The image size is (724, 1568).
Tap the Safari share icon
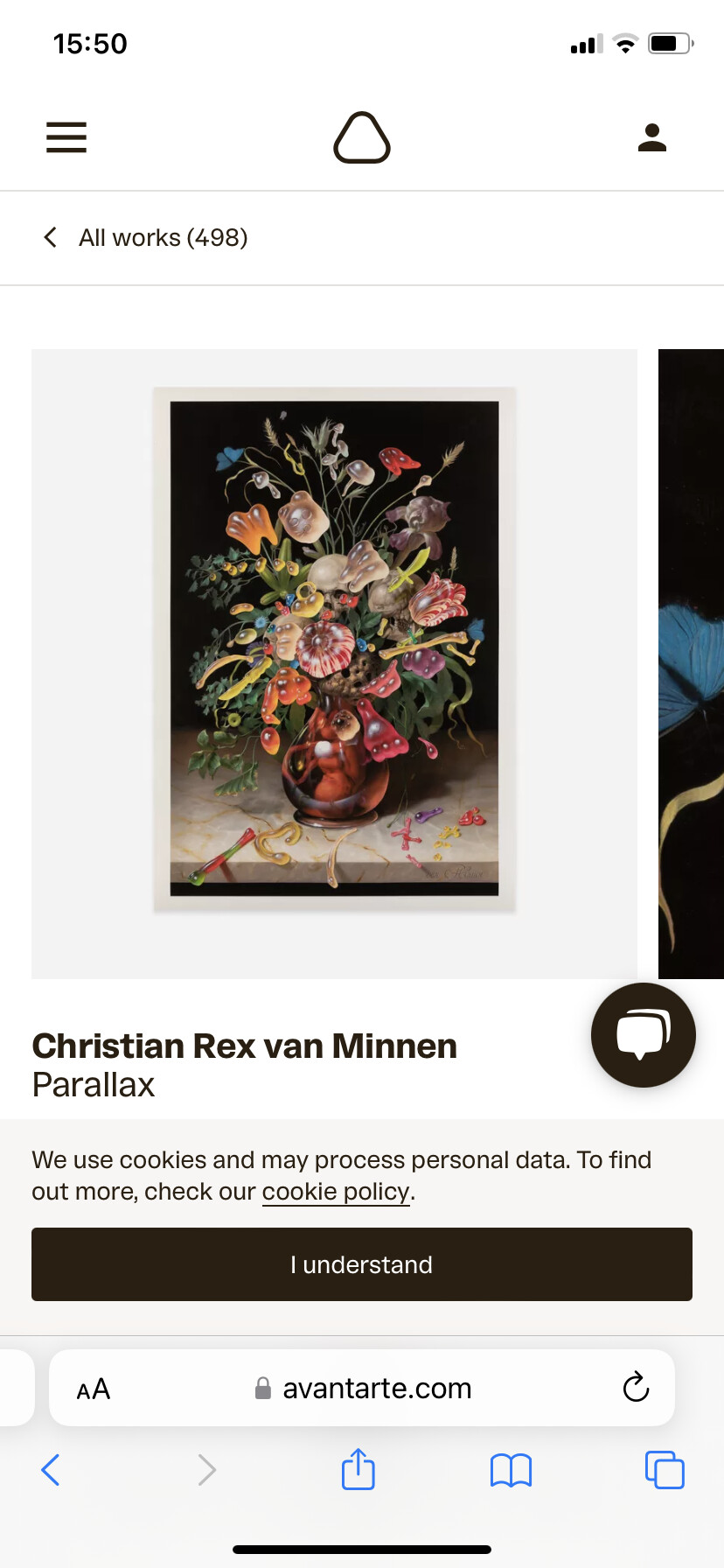(x=359, y=1469)
